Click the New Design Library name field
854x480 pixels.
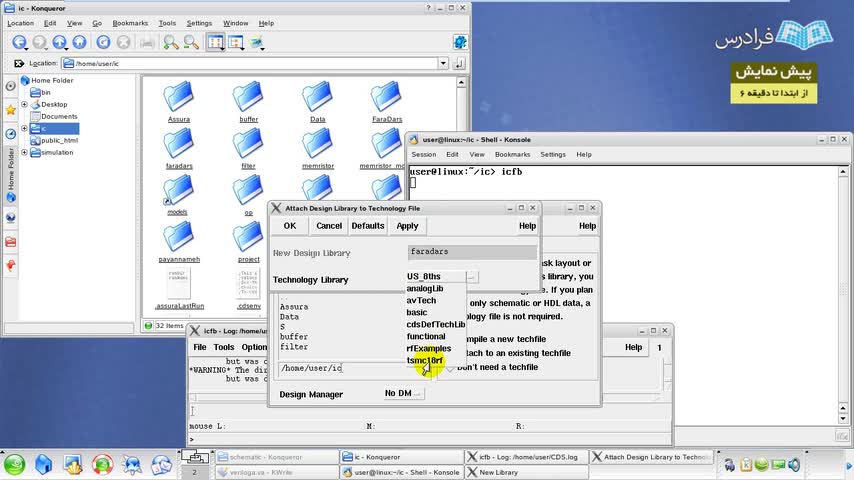pos(472,252)
